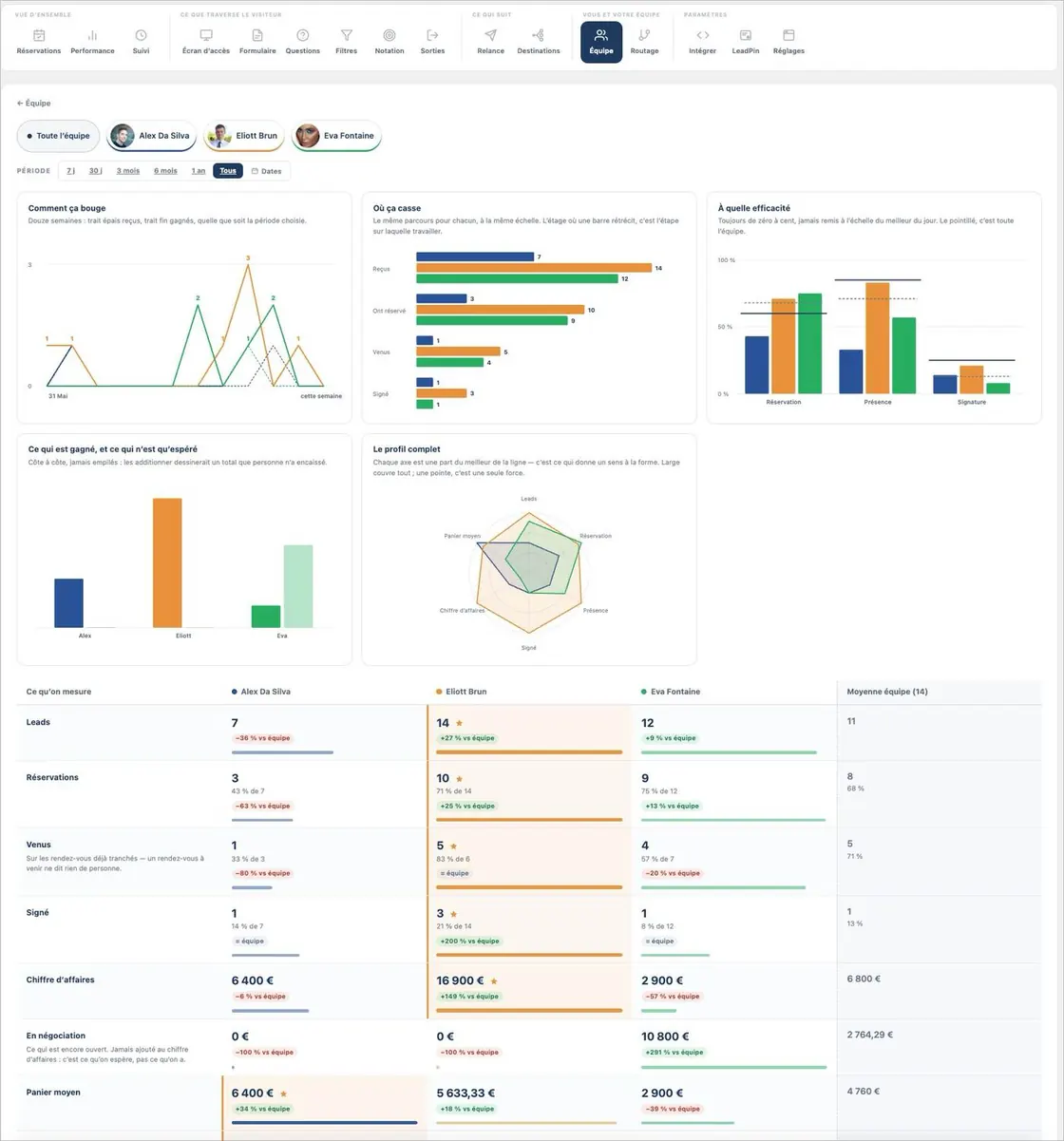This screenshot has height=1141, width=1064.
Task: Open the Routage route icon
Action: click(644, 35)
